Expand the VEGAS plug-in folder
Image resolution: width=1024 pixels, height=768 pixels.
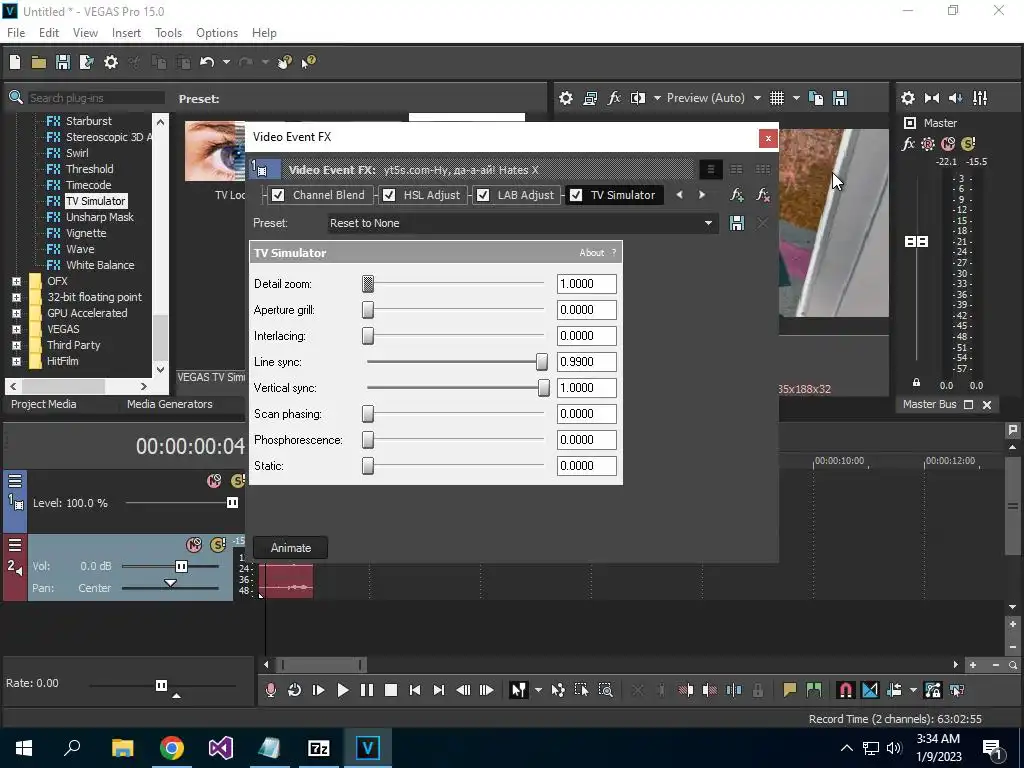tap(16, 329)
